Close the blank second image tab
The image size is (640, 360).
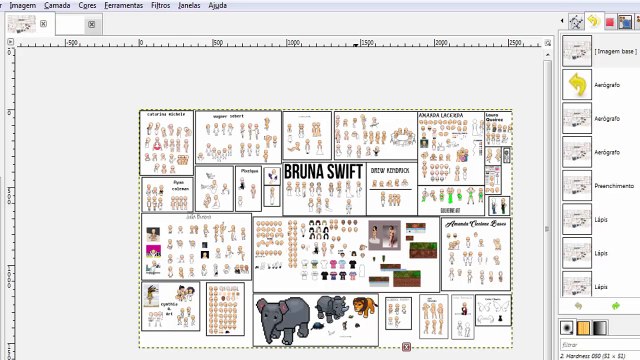[x=91, y=24]
